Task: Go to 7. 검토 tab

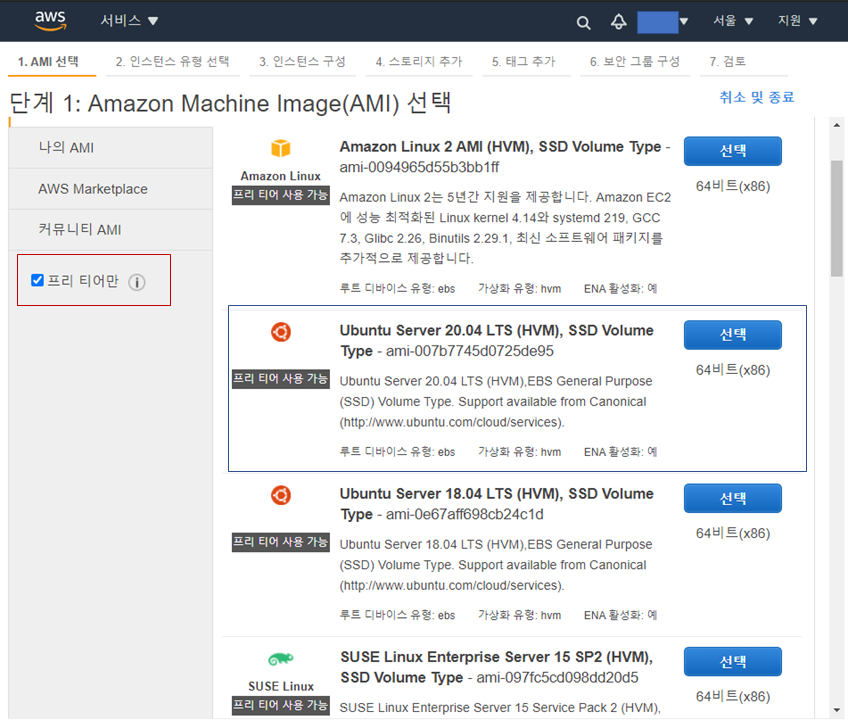Action: pos(727,62)
